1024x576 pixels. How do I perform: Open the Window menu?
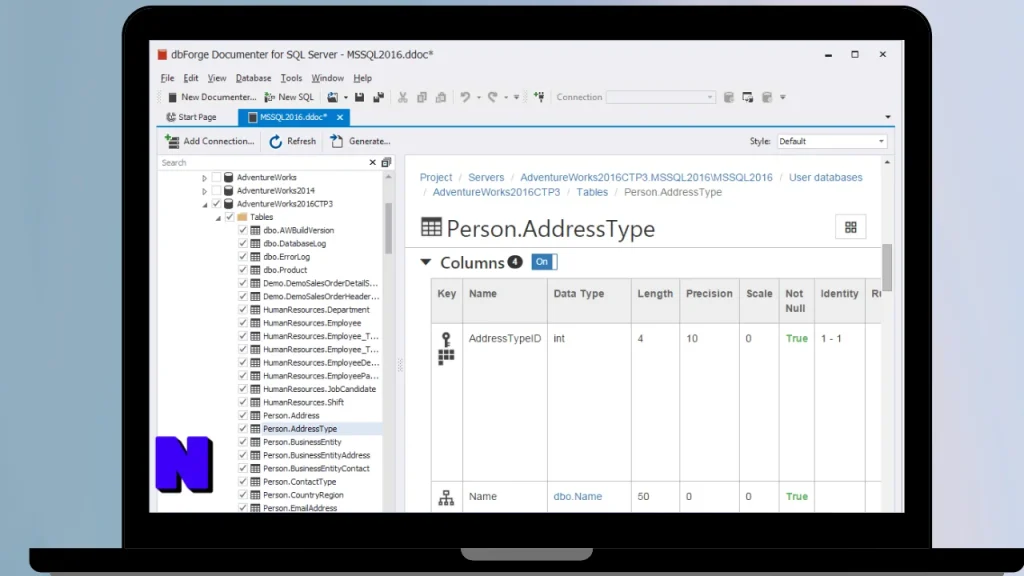(x=327, y=78)
